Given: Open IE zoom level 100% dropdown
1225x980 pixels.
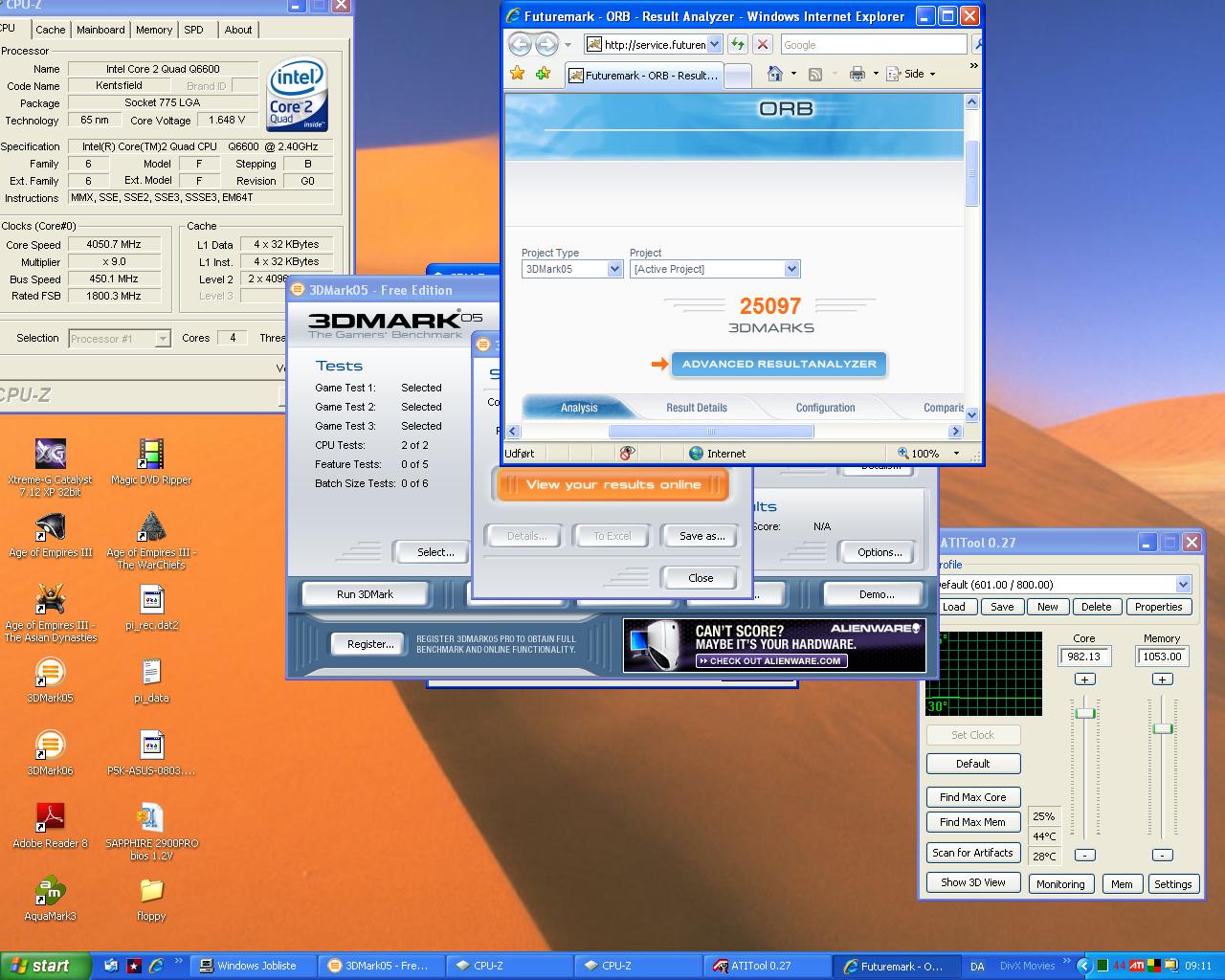Looking at the screenshot, I should tap(956, 454).
